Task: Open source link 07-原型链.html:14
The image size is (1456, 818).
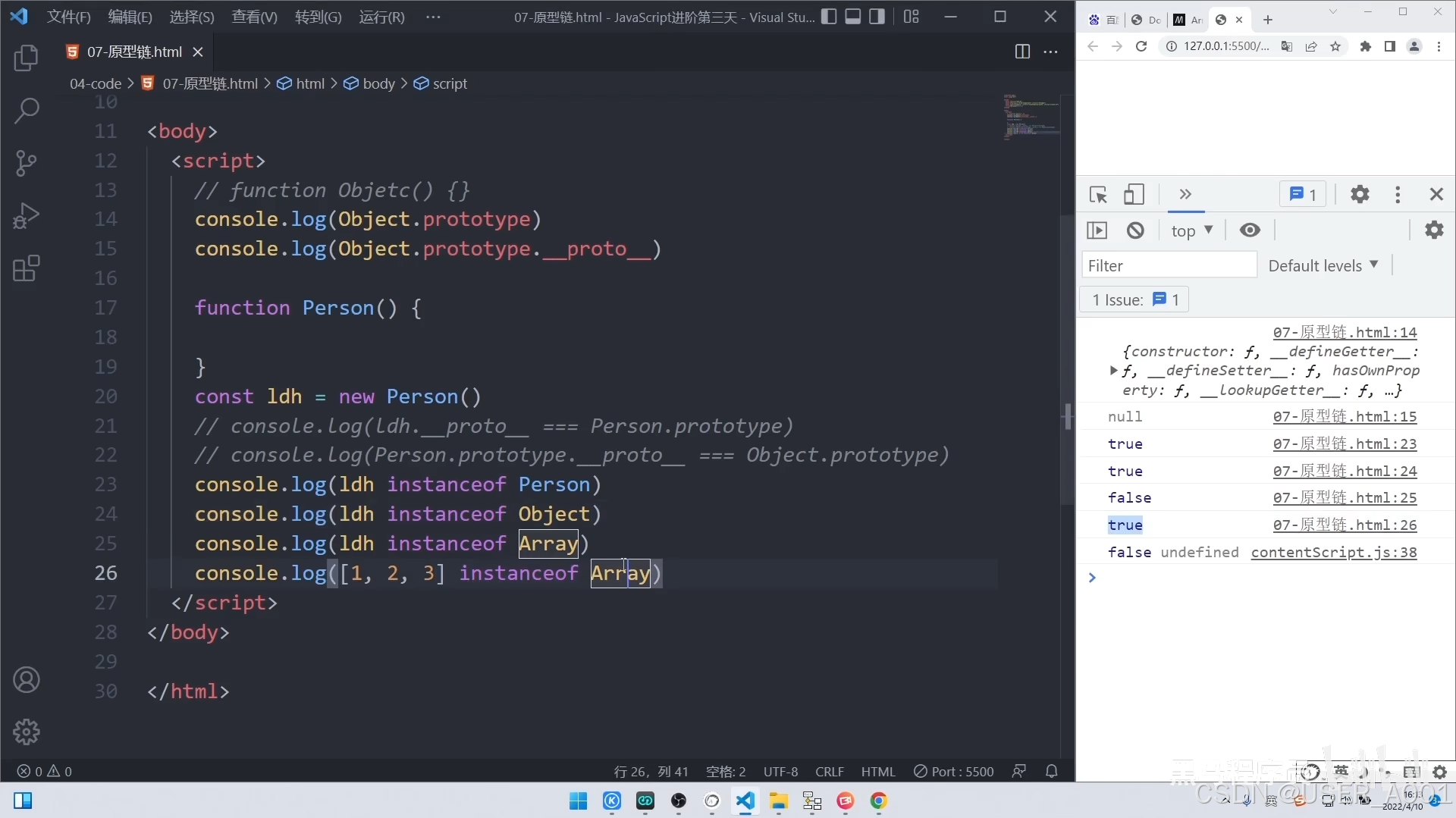Action: [x=1345, y=332]
